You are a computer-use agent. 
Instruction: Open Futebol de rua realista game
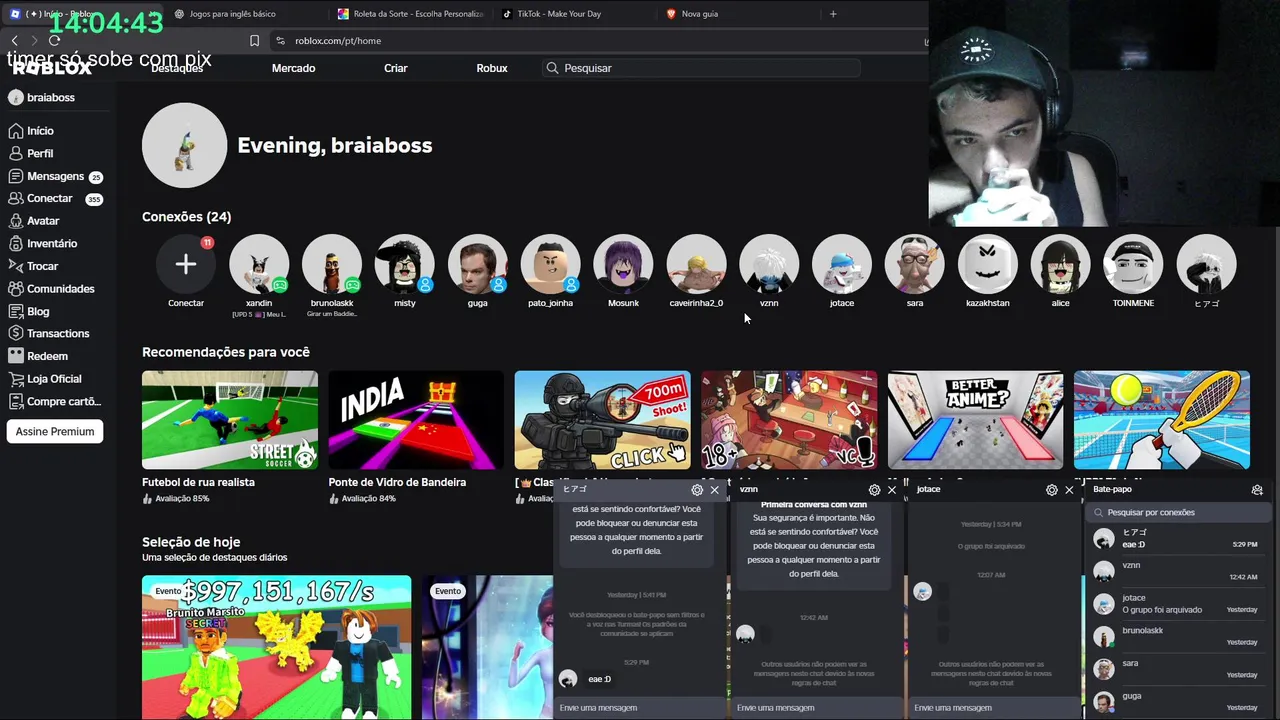click(x=230, y=420)
